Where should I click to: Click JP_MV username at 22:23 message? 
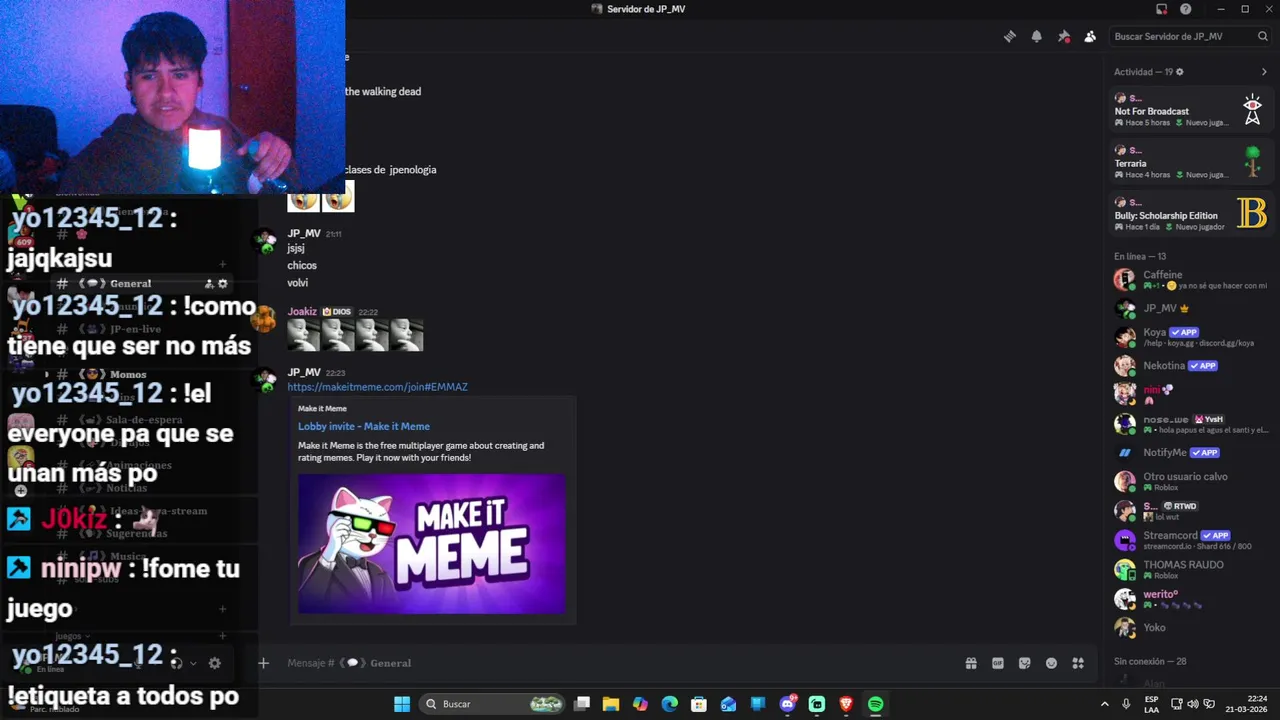tap(304, 372)
